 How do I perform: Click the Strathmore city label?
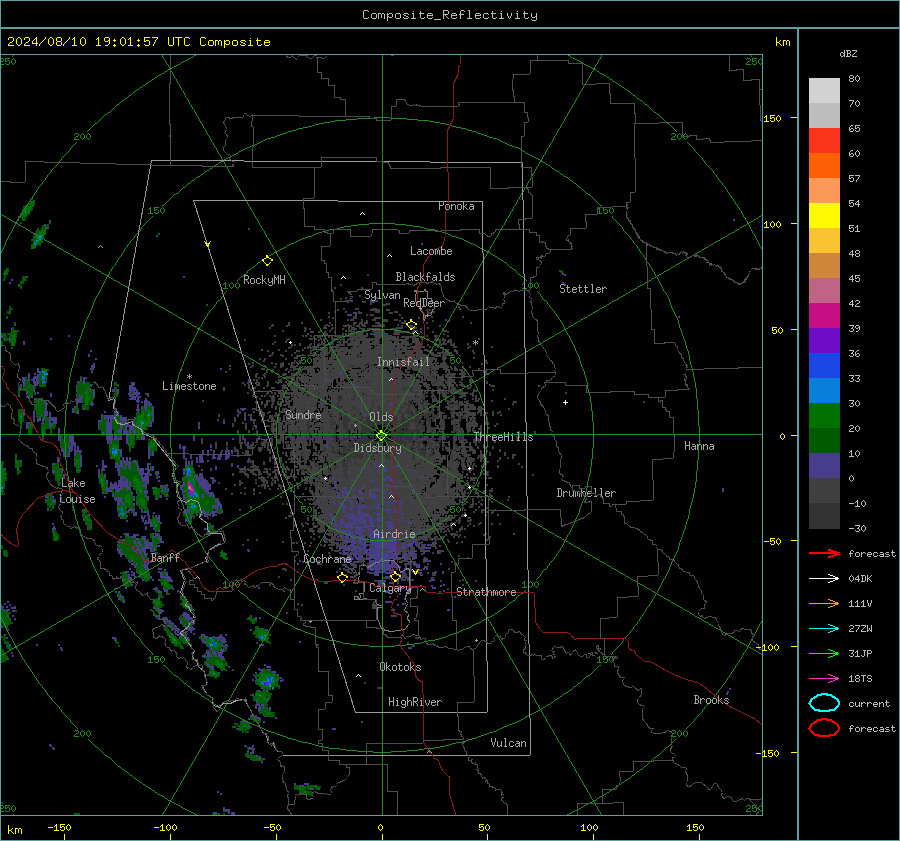click(486, 592)
